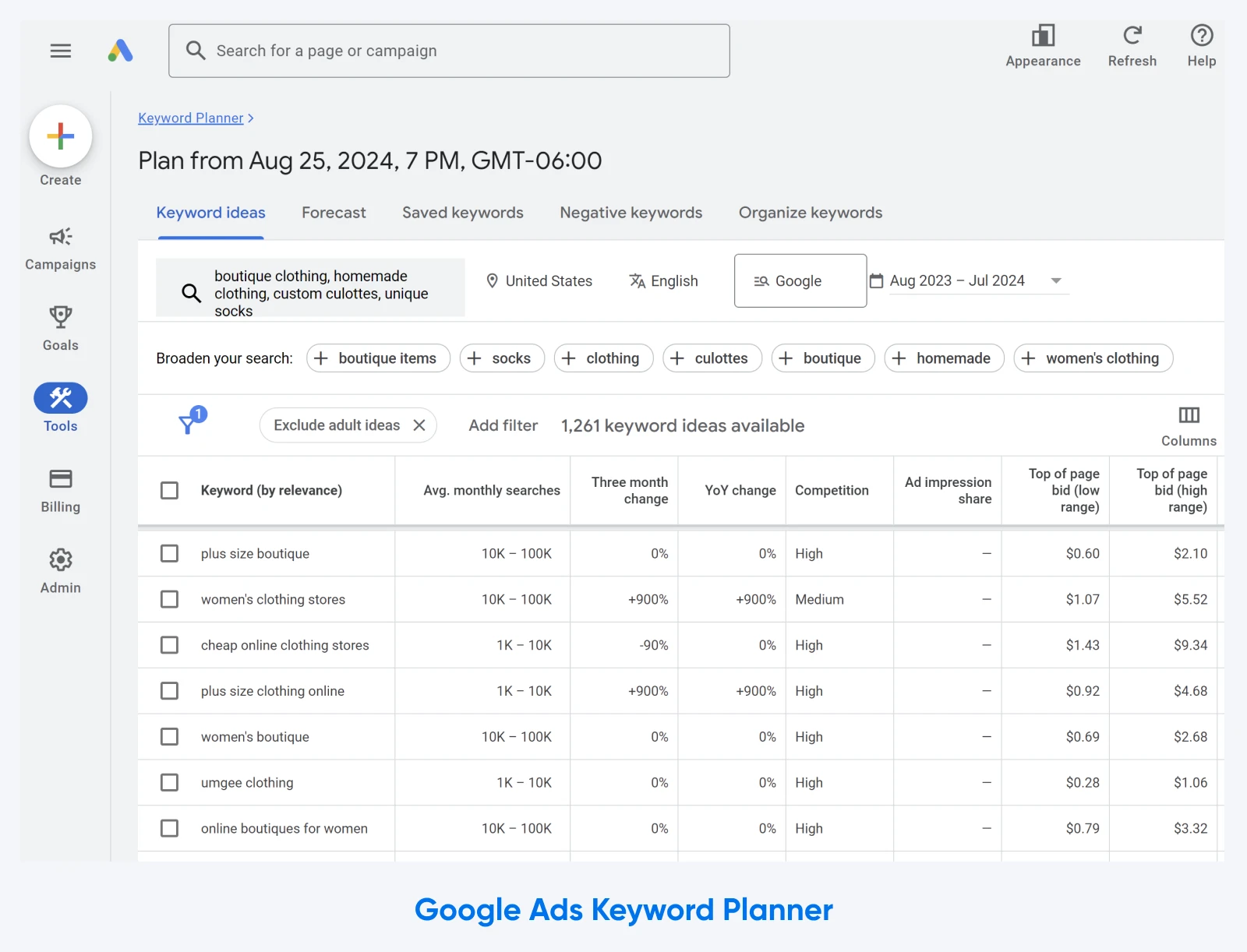Image resolution: width=1247 pixels, height=952 pixels.
Task: Check 'online boutiques for women' row
Action: [169, 828]
